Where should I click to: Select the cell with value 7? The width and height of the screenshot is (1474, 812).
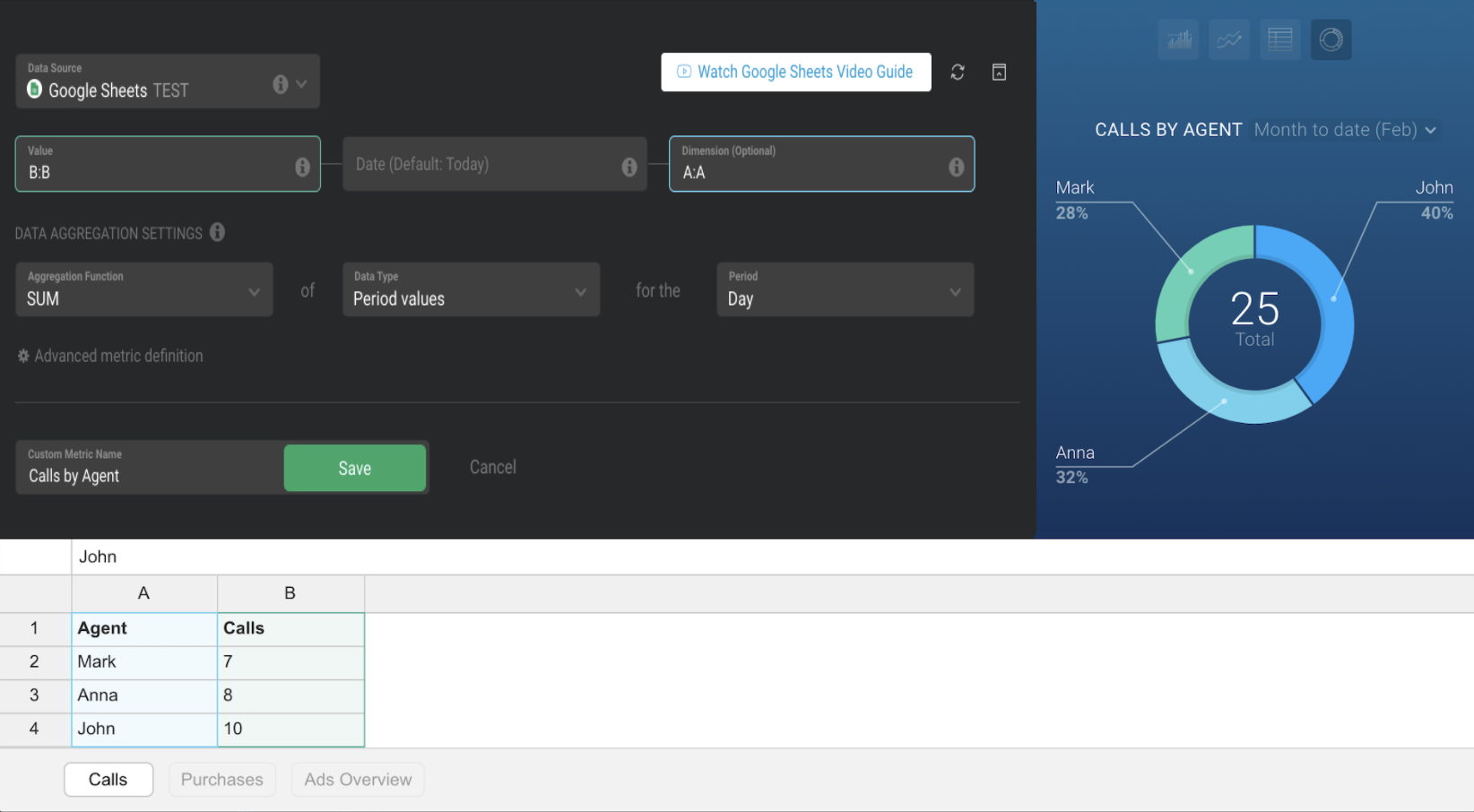point(290,662)
